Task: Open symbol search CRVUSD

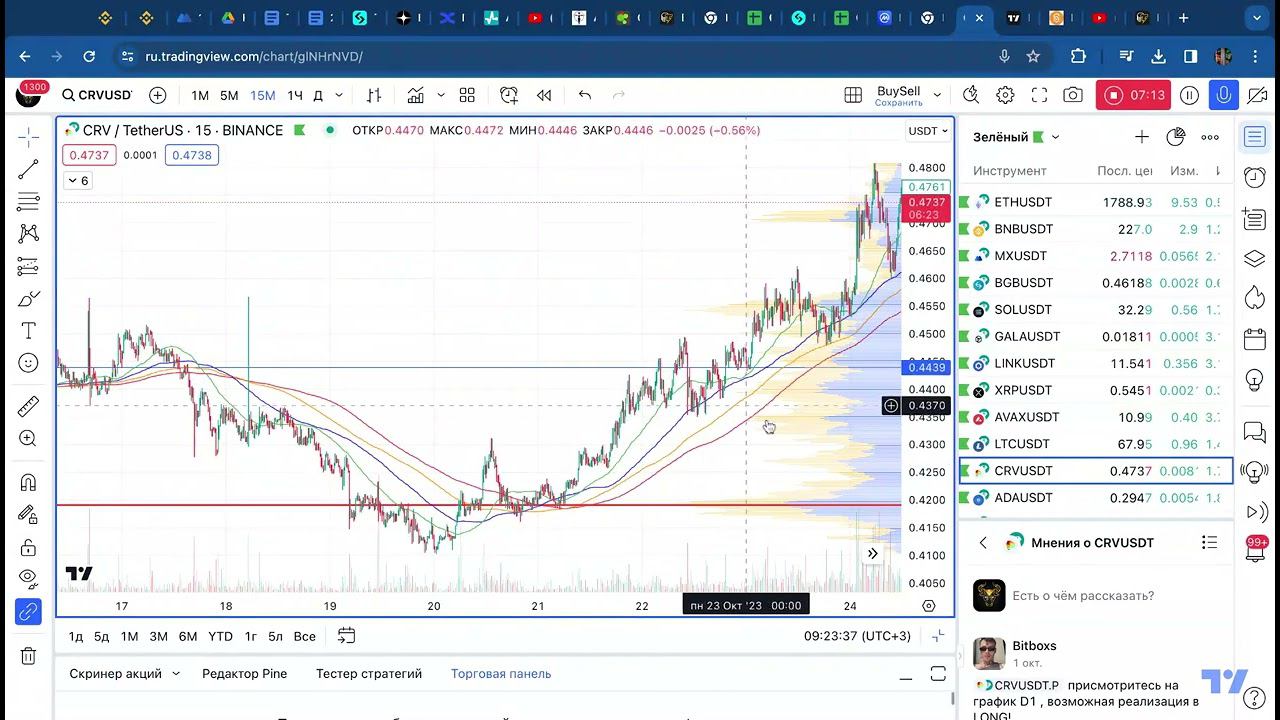Action: pos(97,95)
